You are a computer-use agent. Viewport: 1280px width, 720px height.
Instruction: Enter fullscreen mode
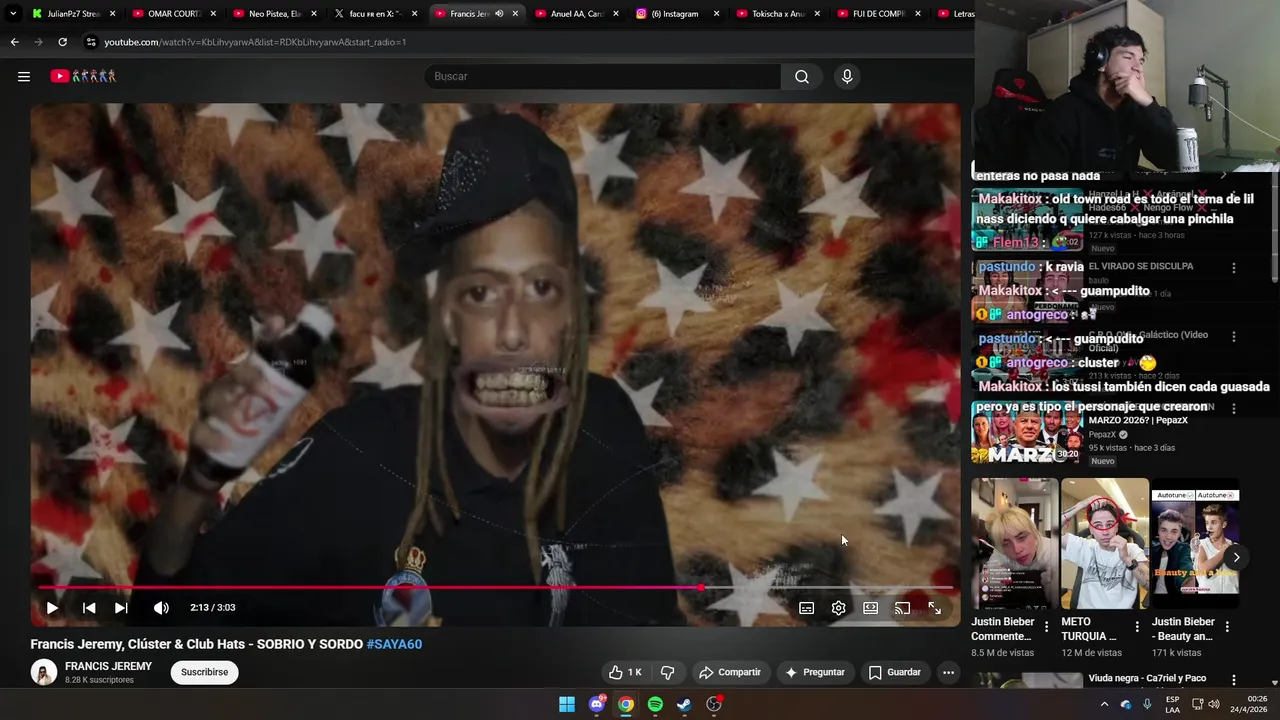pyautogui.click(x=935, y=608)
